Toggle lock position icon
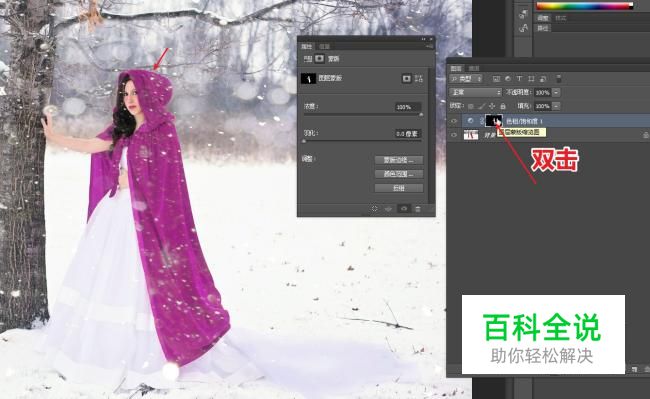The height and width of the screenshot is (399, 650). coord(492,106)
